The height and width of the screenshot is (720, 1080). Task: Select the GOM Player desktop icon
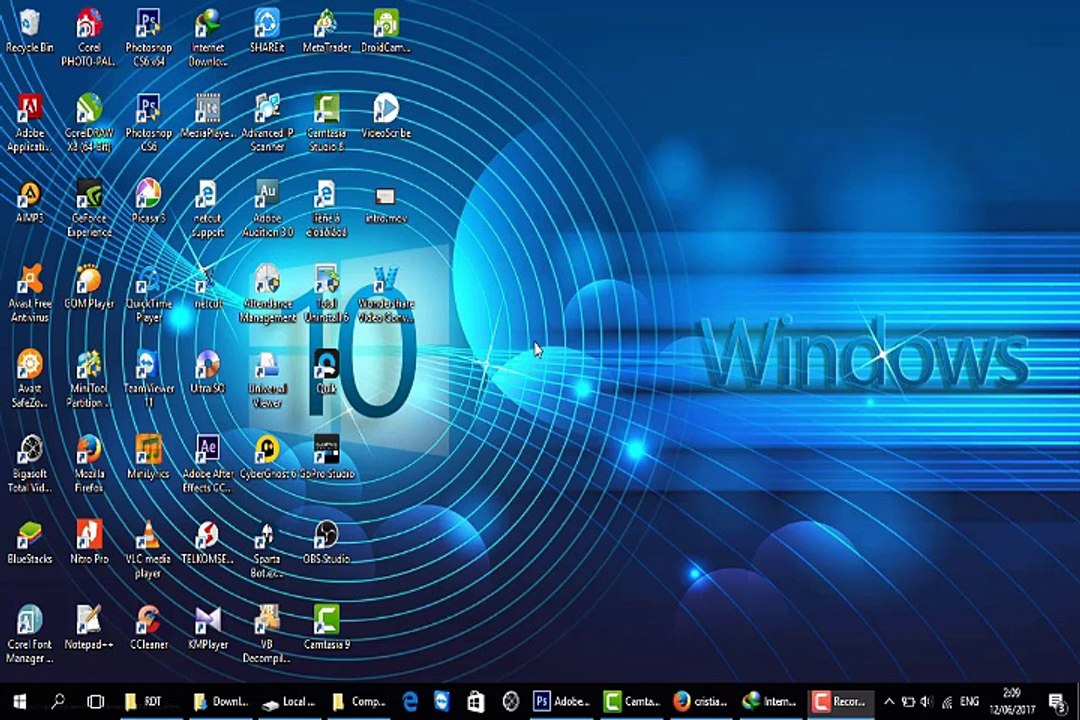89,287
